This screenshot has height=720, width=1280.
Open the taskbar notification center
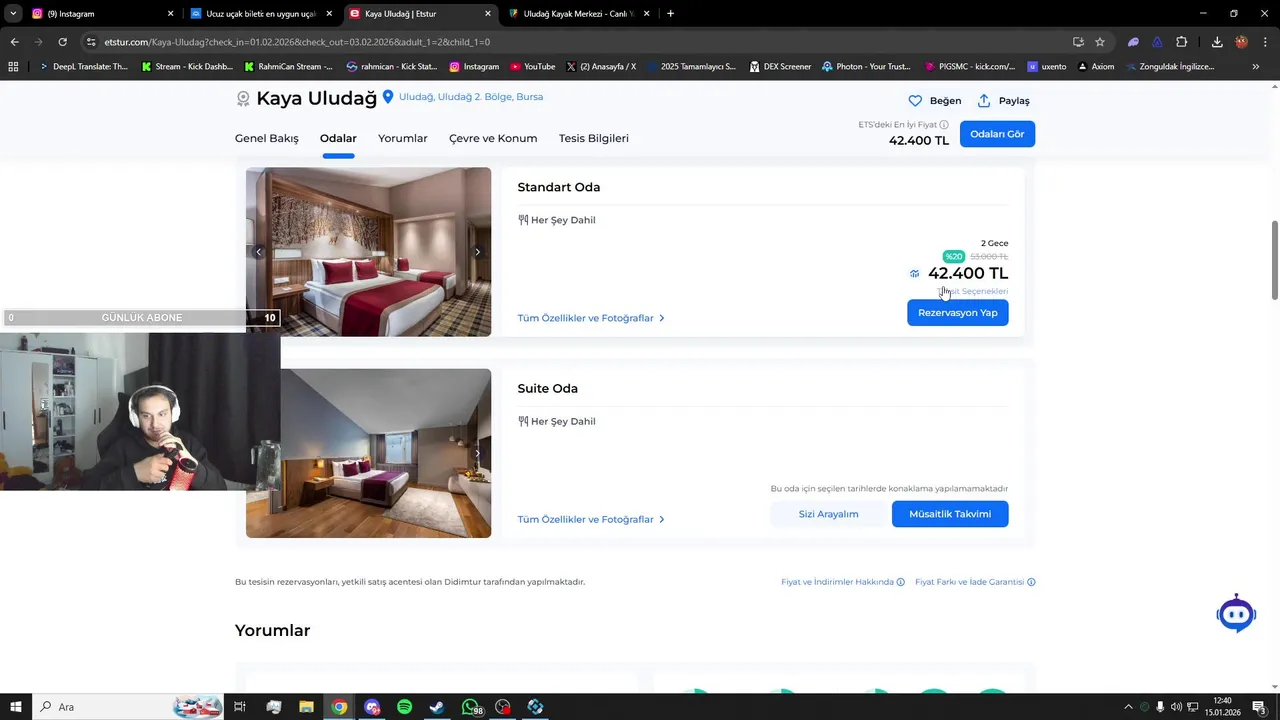click(x=1258, y=707)
